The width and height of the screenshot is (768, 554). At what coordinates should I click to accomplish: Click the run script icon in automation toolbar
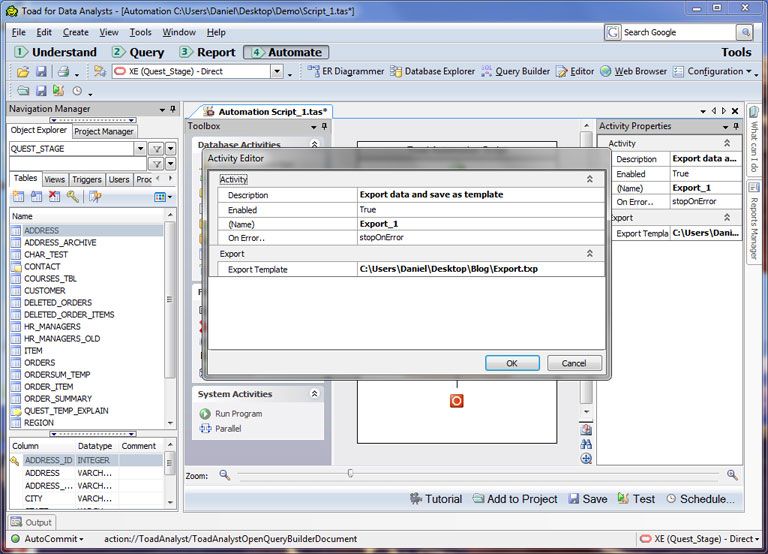[x=59, y=91]
